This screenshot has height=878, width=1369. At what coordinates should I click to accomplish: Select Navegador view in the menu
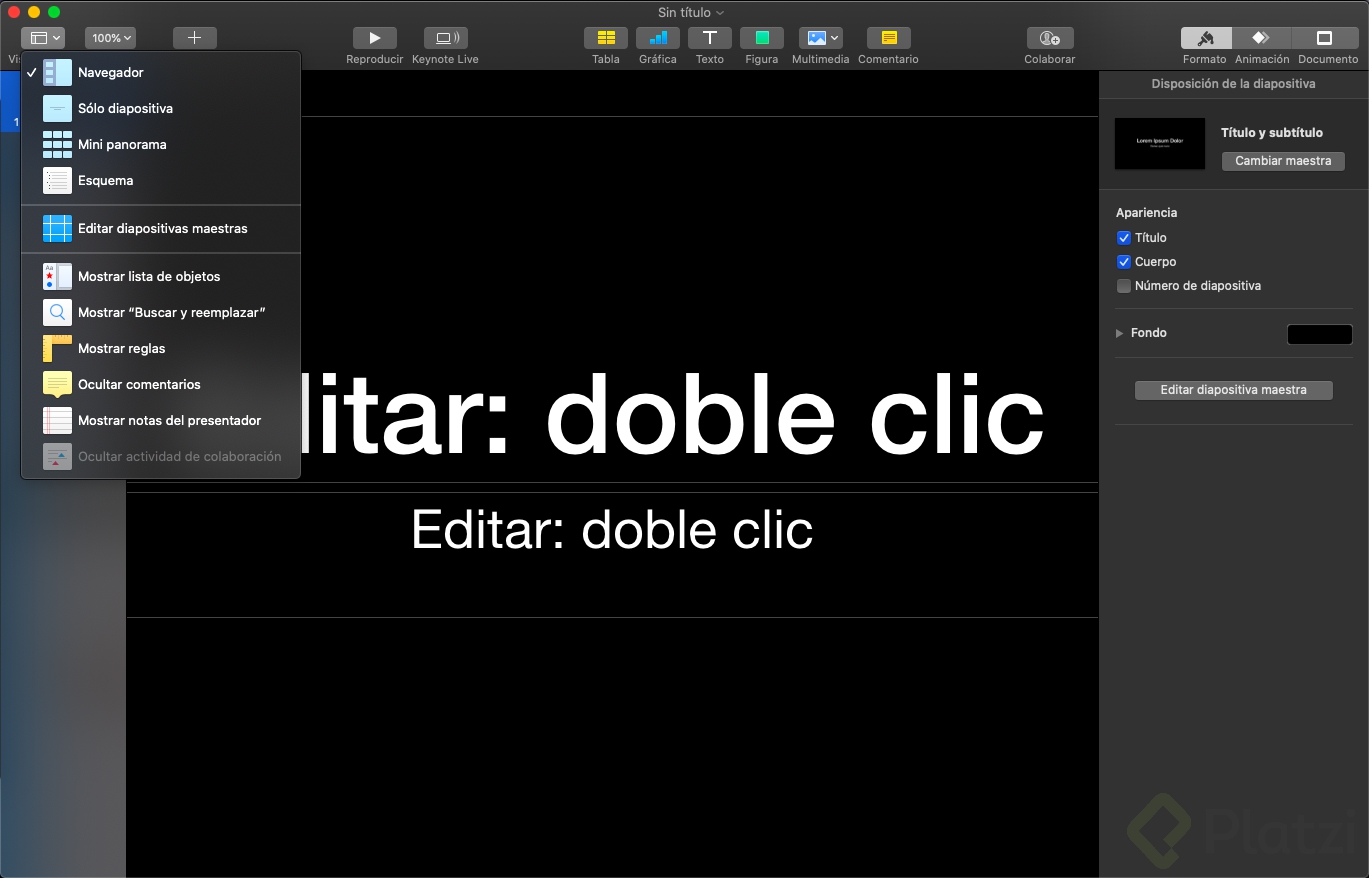[161, 73]
